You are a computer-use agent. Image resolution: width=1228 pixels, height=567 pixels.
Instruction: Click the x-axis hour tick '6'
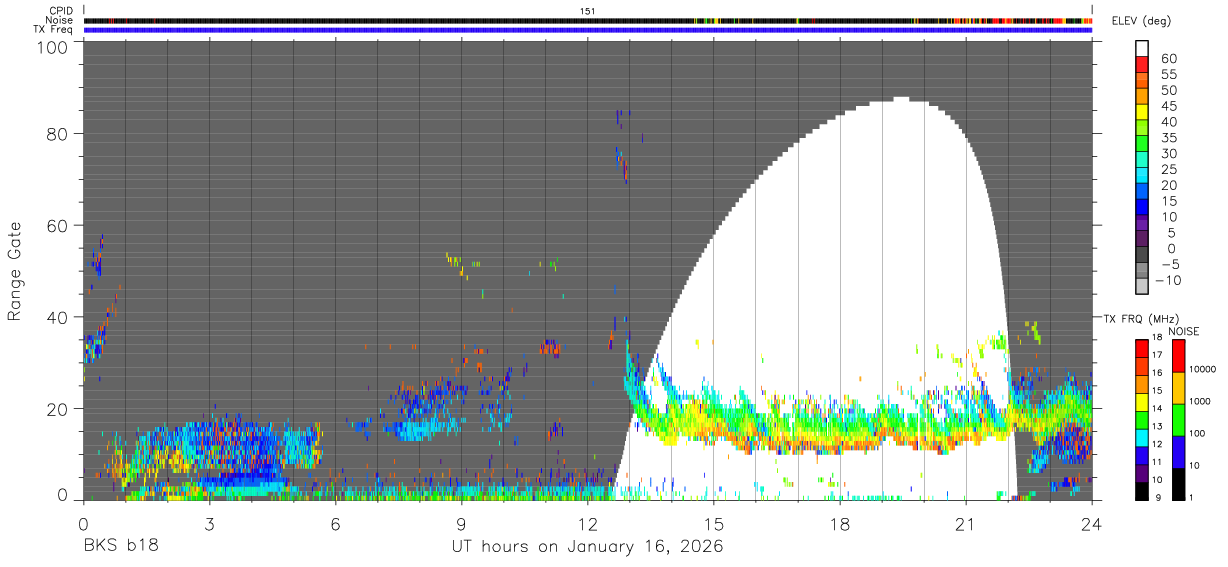pyautogui.click(x=335, y=524)
